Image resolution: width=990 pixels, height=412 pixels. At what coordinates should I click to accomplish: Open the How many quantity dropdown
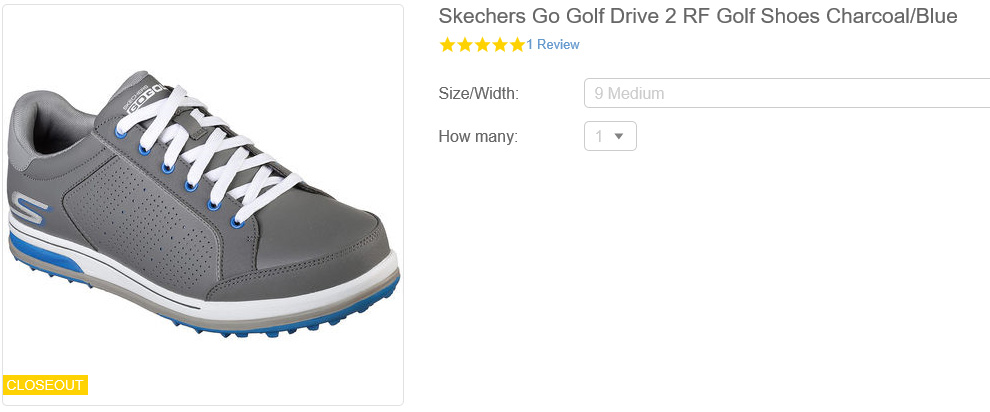click(x=610, y=136)
